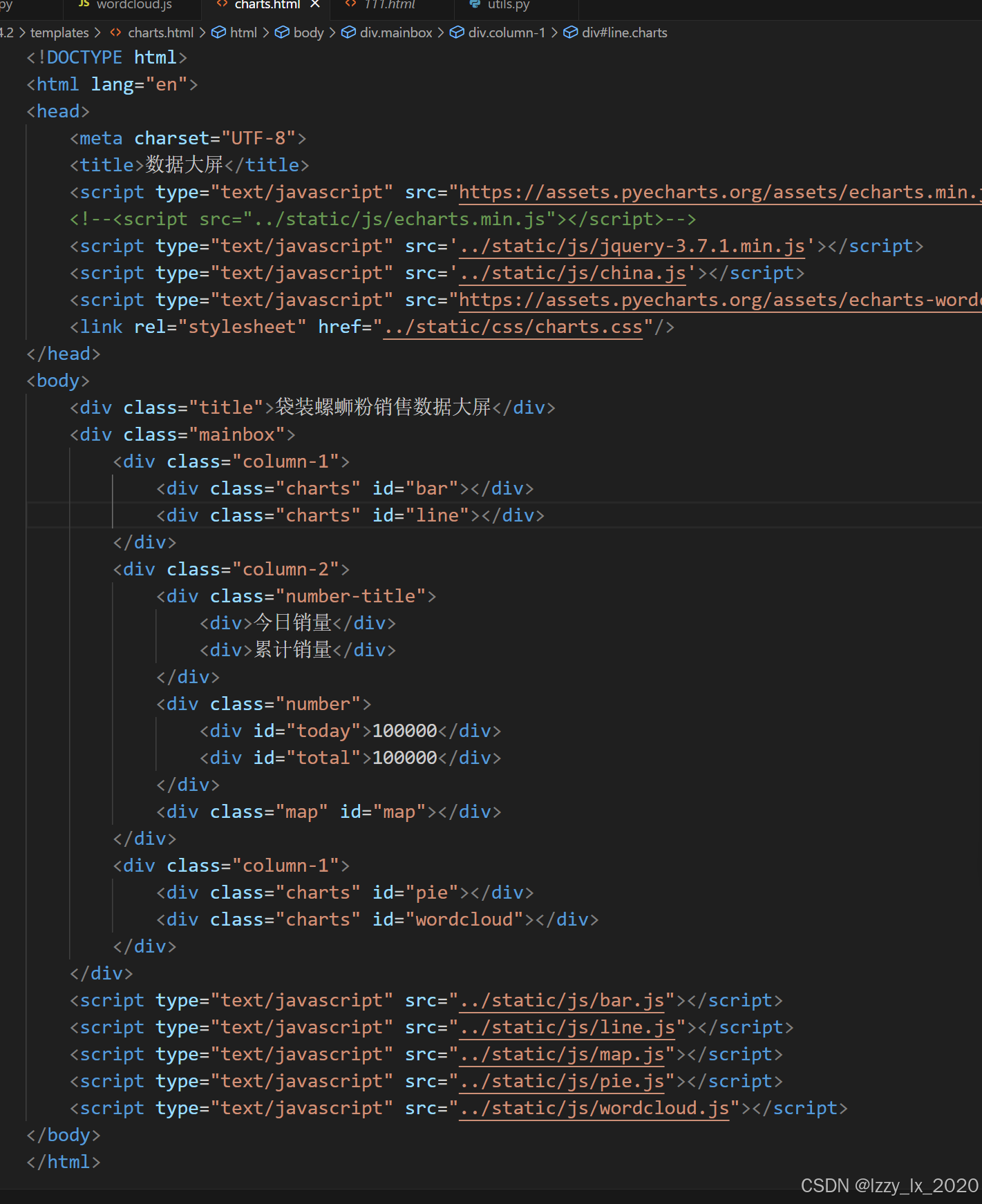The height and width of the screenshot is (1204, 982).
Task: Follow the ../static/js/china.js link
Action: (572, 273)
